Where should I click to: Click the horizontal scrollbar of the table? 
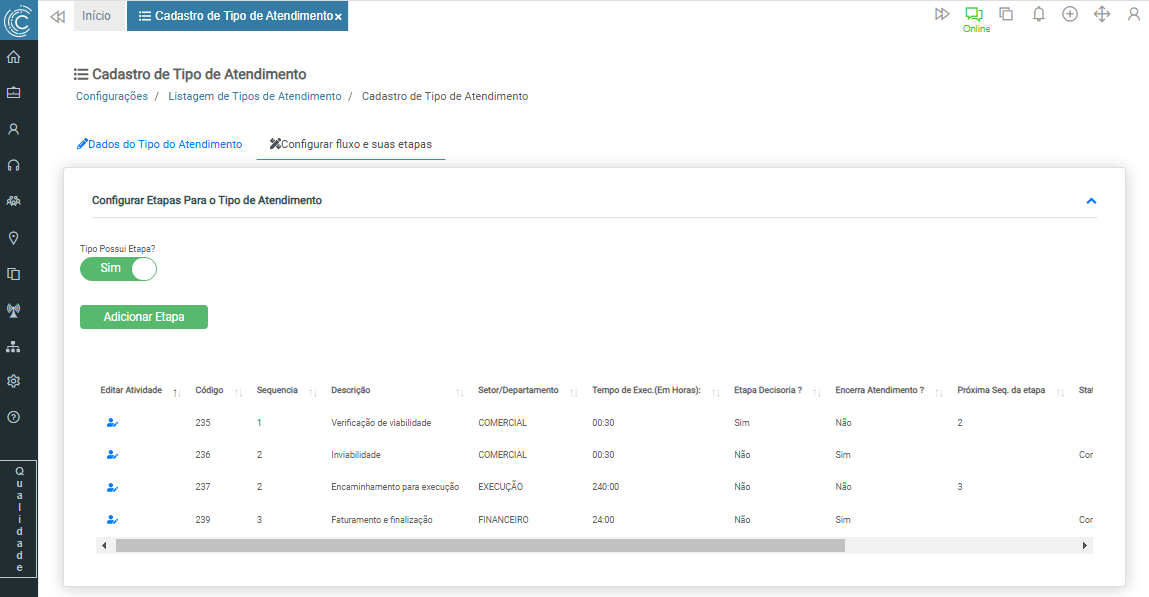pos(480,546)
